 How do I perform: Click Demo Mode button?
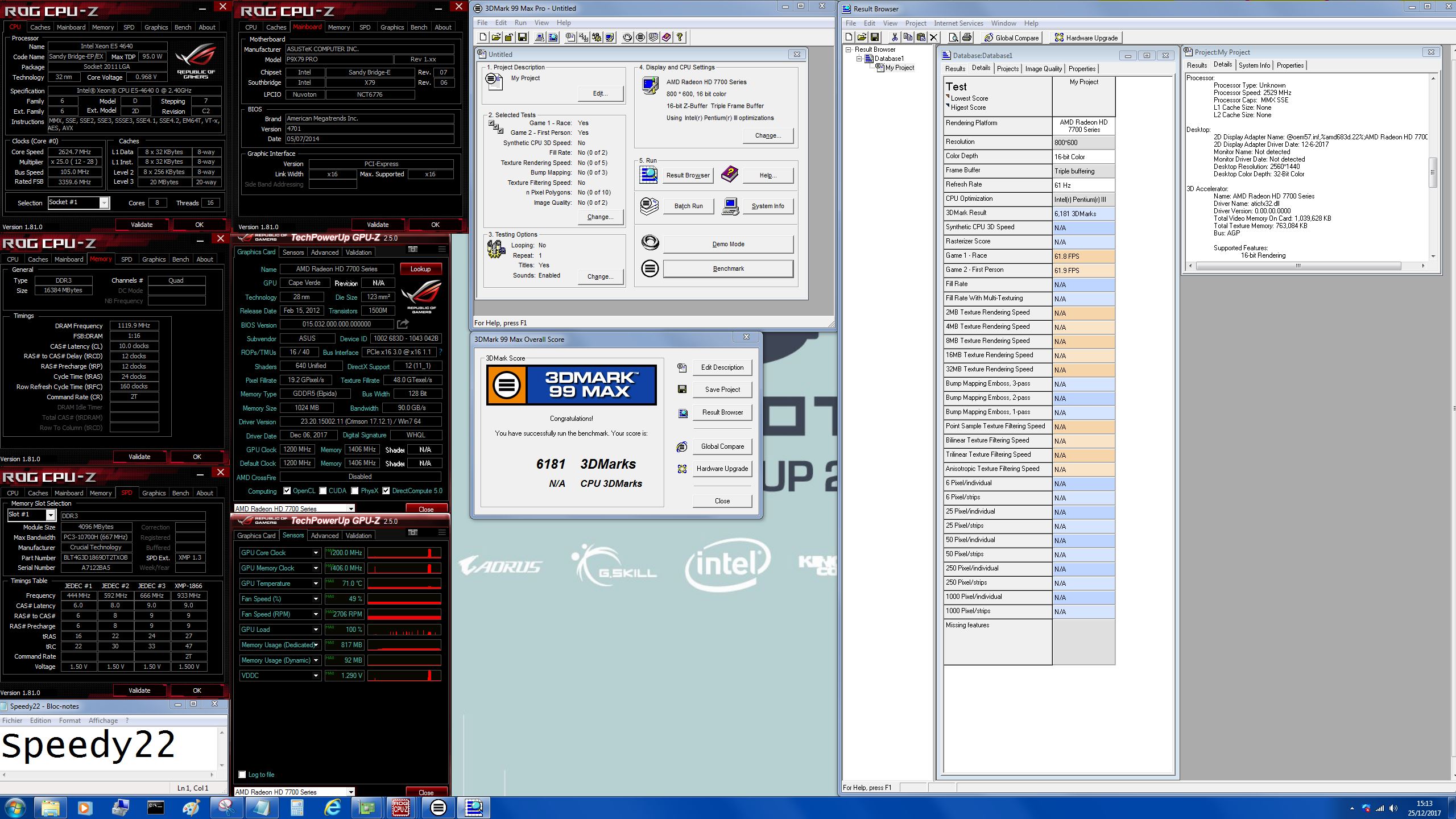pos(728,244)
